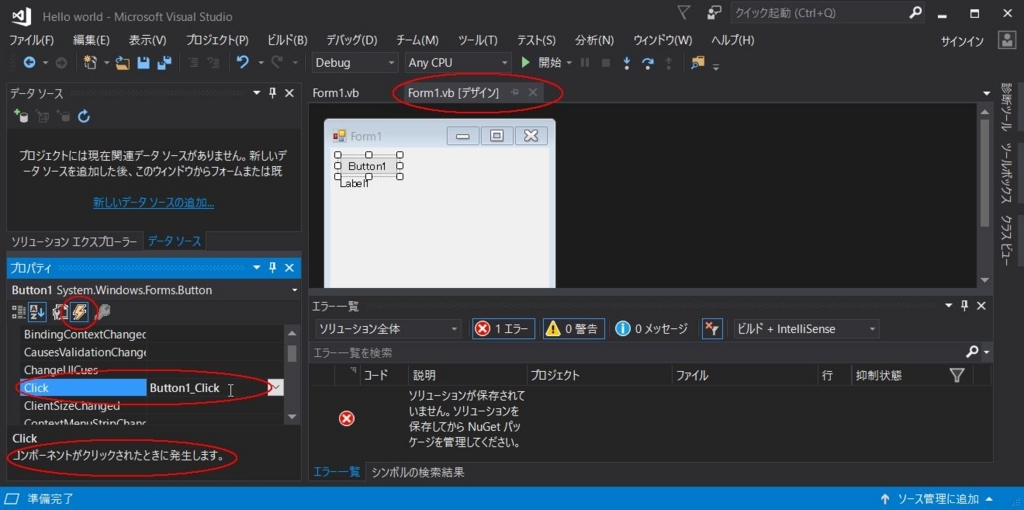Switch to シンボルの検索結果 tab

pos(418,472)
